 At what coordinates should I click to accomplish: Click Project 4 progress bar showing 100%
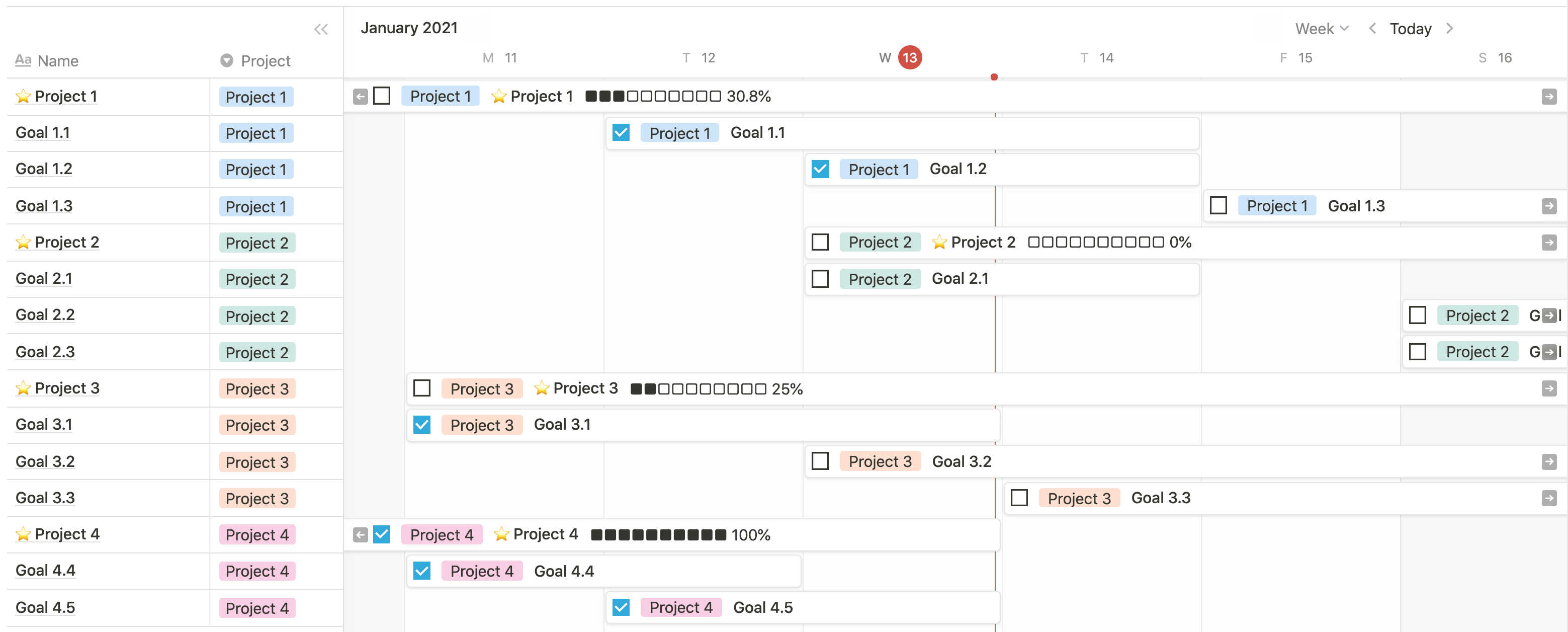coord(680,534)
